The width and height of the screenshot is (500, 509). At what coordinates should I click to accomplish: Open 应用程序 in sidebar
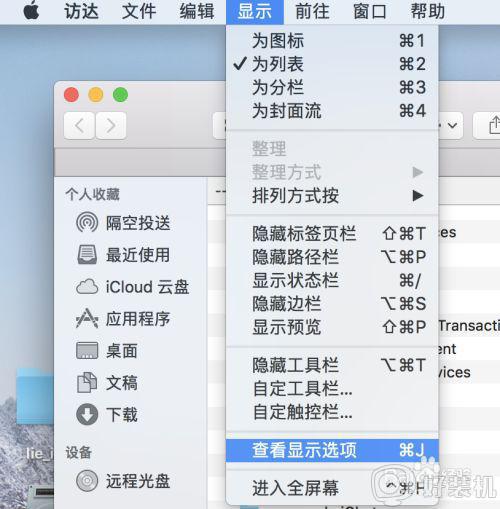(138, 318)
